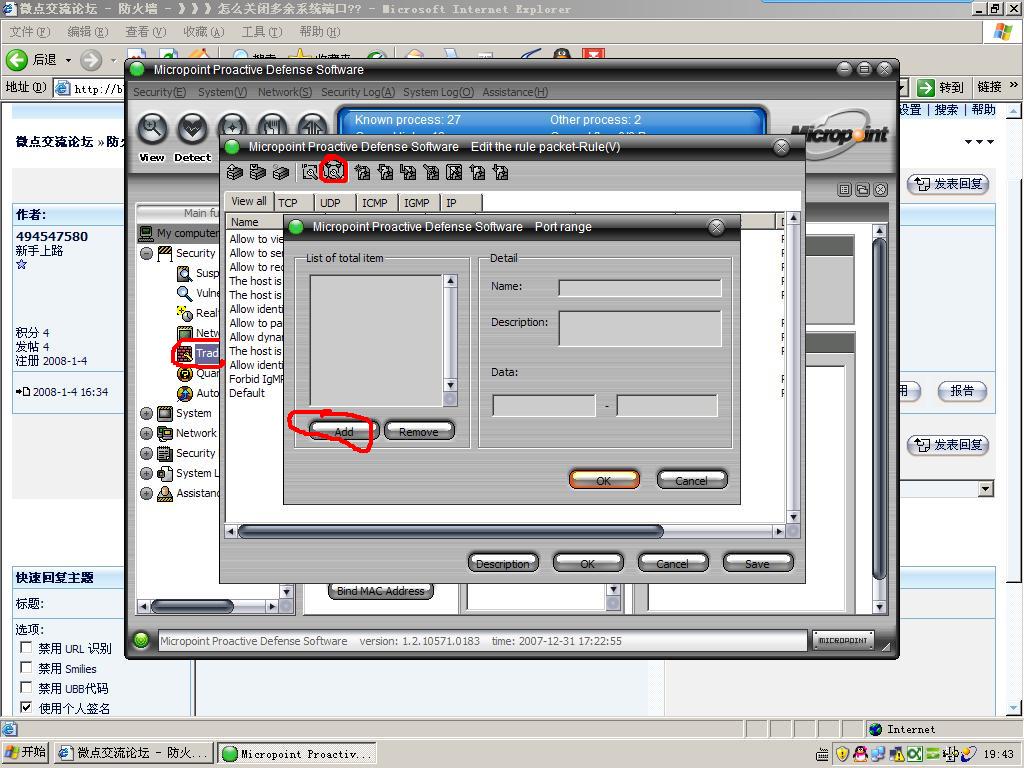Expand the 链接 toolbar chevron
Screen dimensions: 1024x768
[1014, 86]
